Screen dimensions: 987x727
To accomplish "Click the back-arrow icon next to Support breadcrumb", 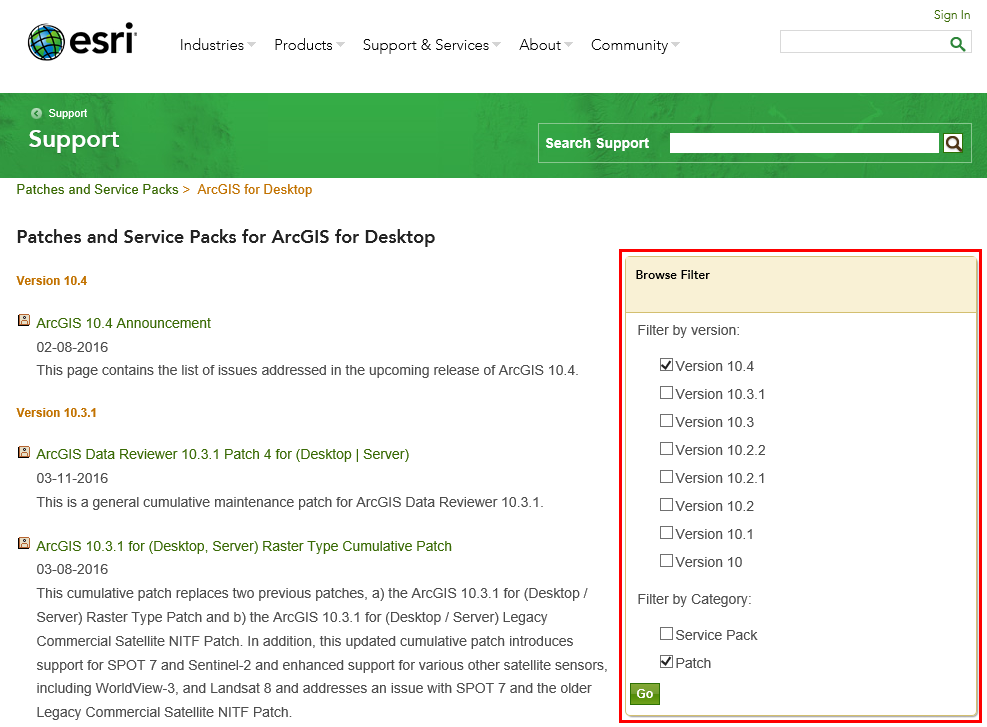I will [x=35, y=113].
